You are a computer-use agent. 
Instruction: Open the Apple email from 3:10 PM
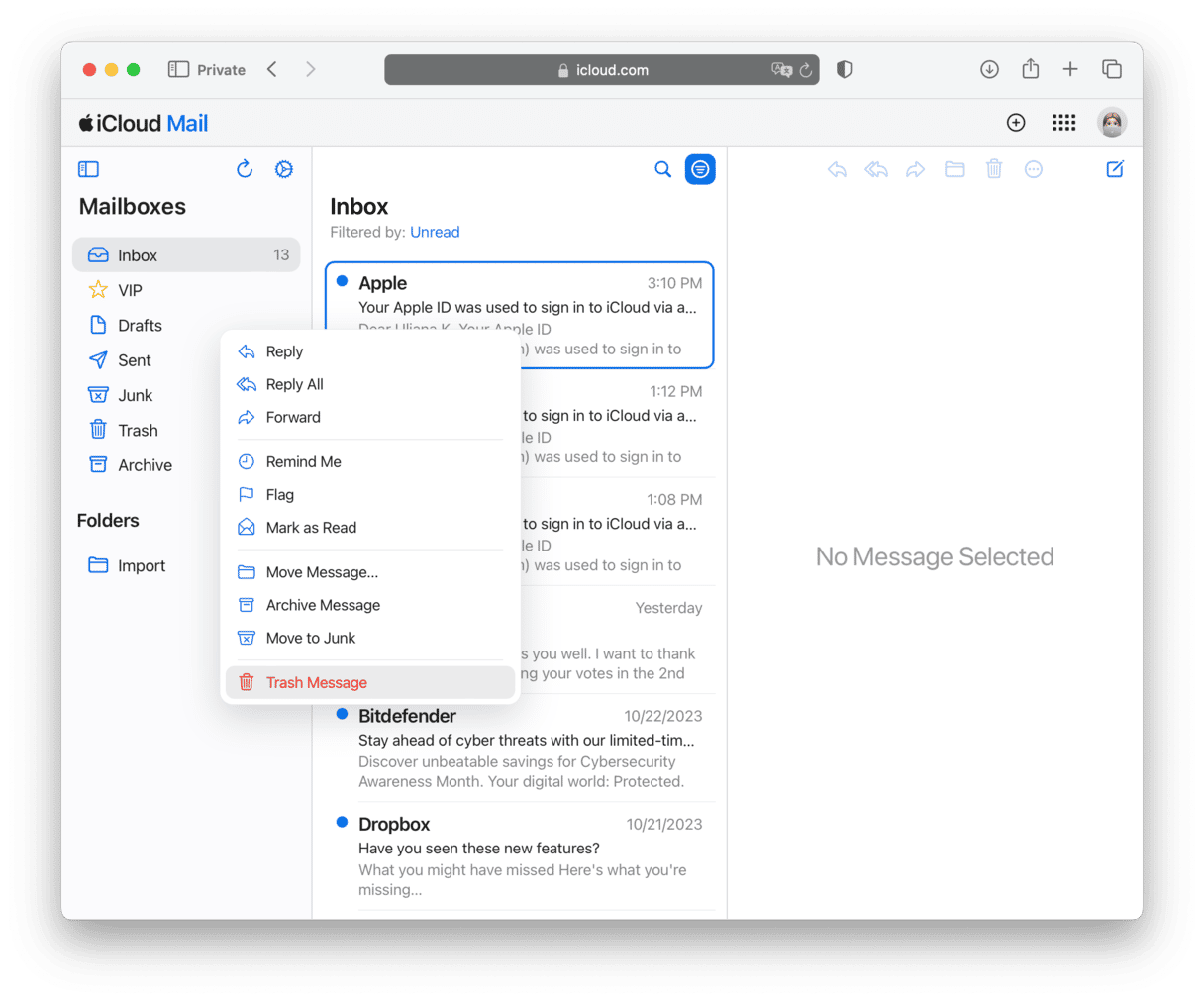pyautogui.click(x=520, y=315)
